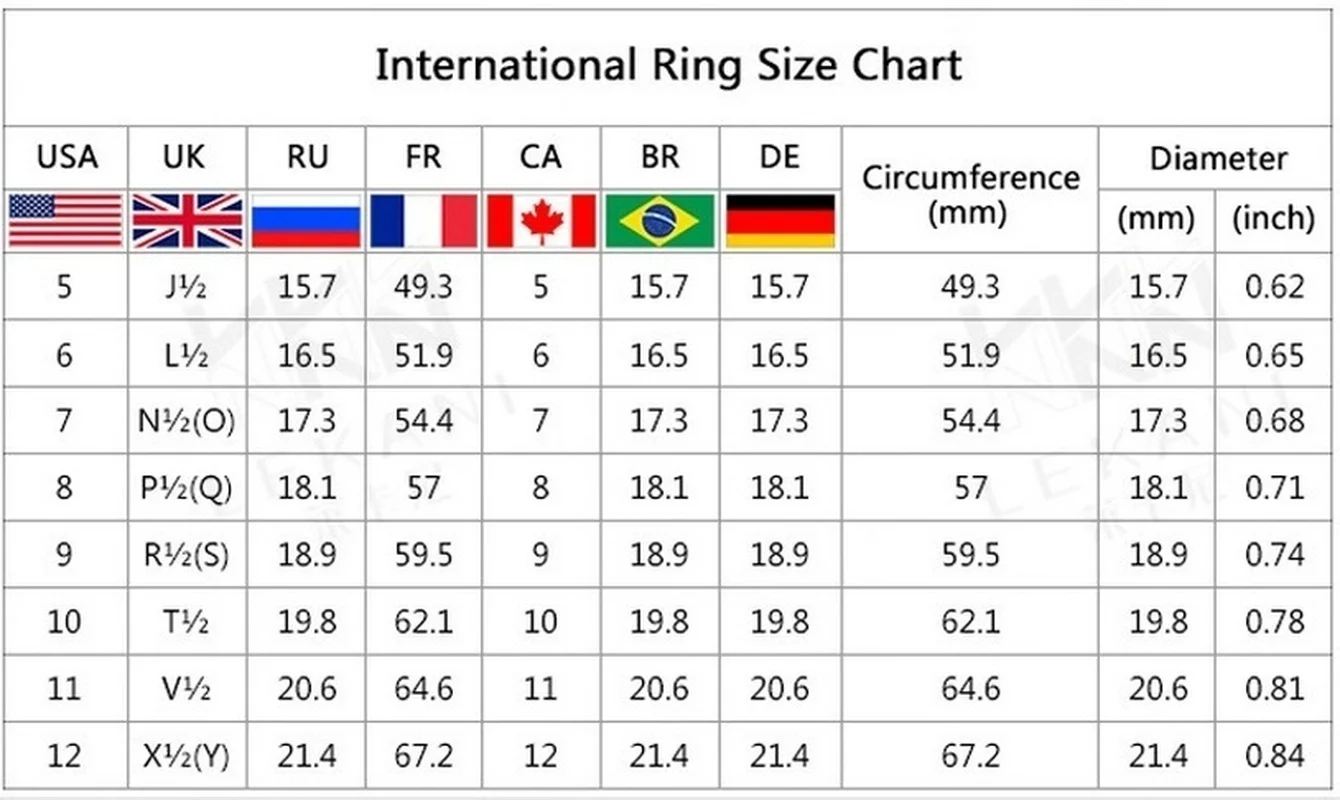Image resolution: width=1340 pixels, height=800 pixels.
Task: Click the Russian flag icon
Action: tap(306, 220)
